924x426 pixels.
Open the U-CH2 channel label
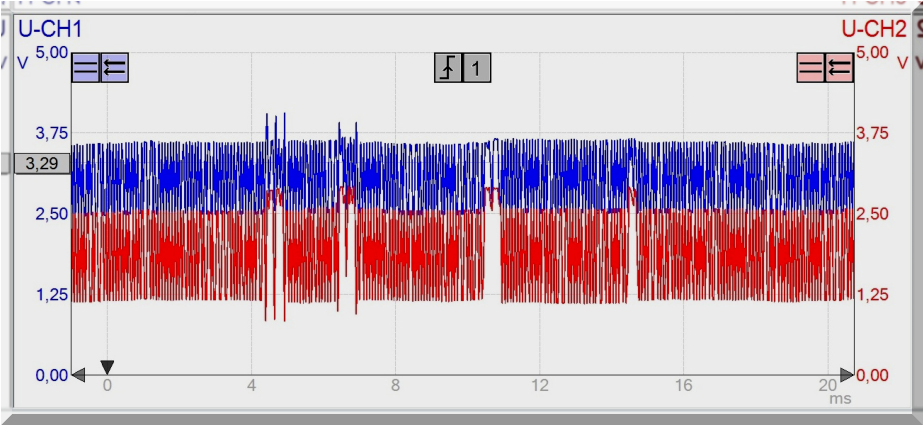click(x=873, y=29)
